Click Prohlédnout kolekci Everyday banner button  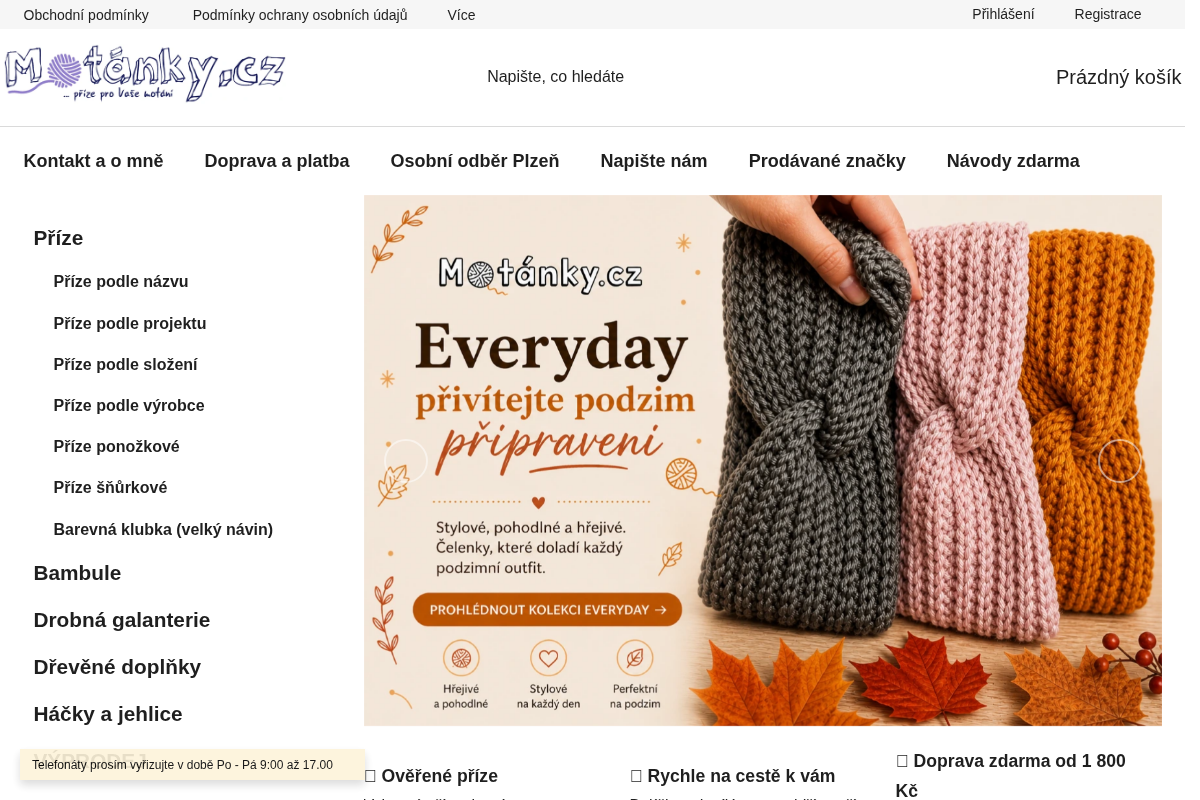pos(547,610)
